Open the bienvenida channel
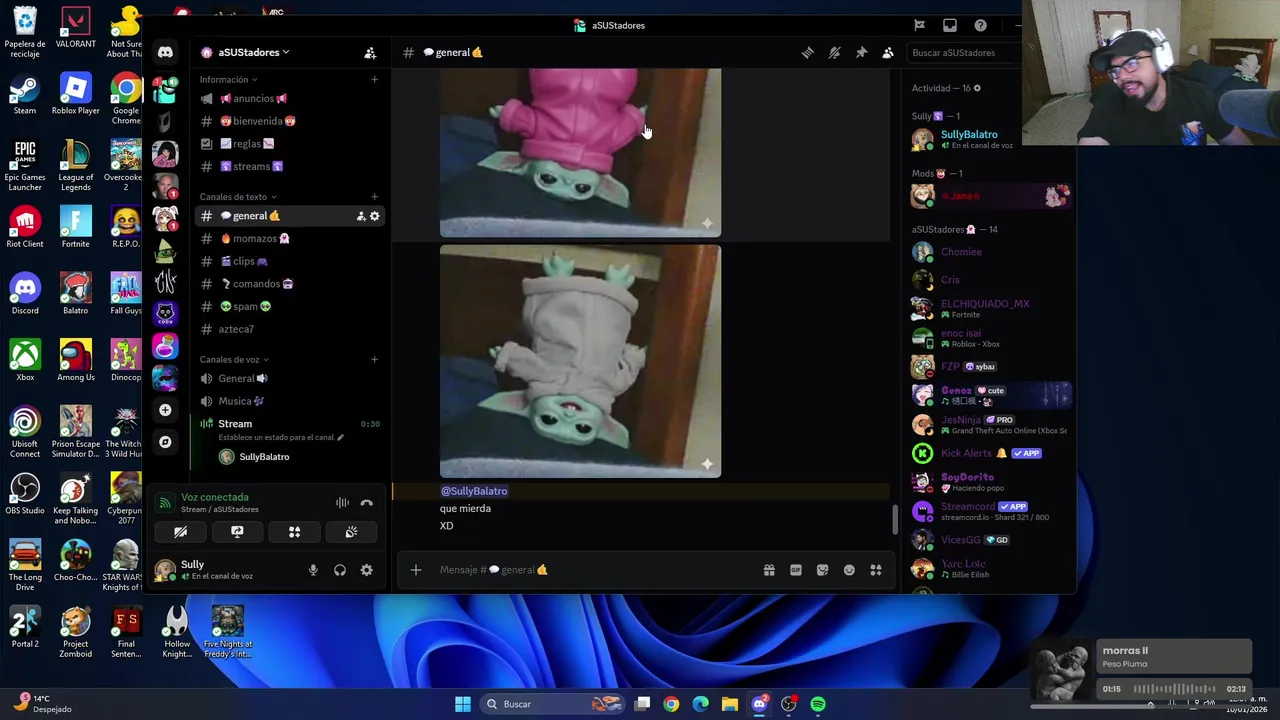This screenshot has width=1280, height=720. (x=288, y=121)
